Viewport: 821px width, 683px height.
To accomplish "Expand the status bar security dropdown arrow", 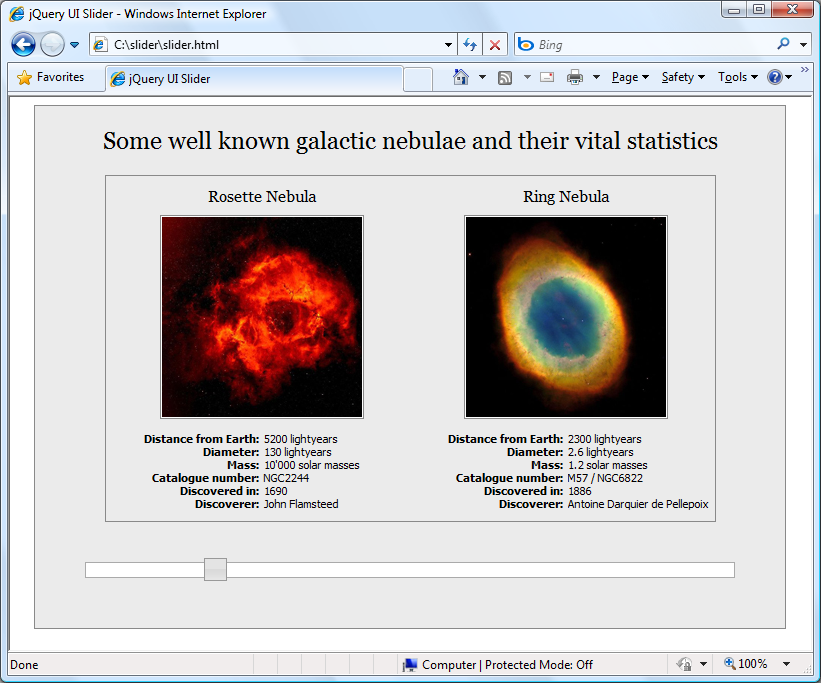I will coord(703,664).
